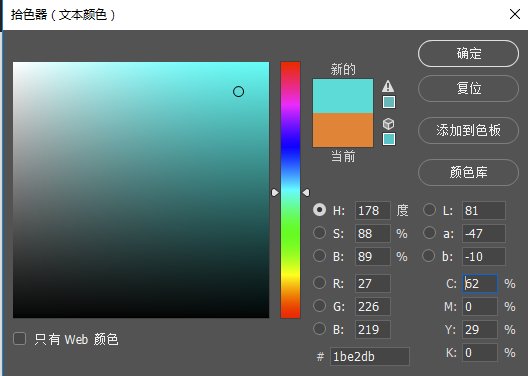The height and width of the screenshot is (376, 528).
Task: Click the 新的 label above the preview
Action: [343, 69]
